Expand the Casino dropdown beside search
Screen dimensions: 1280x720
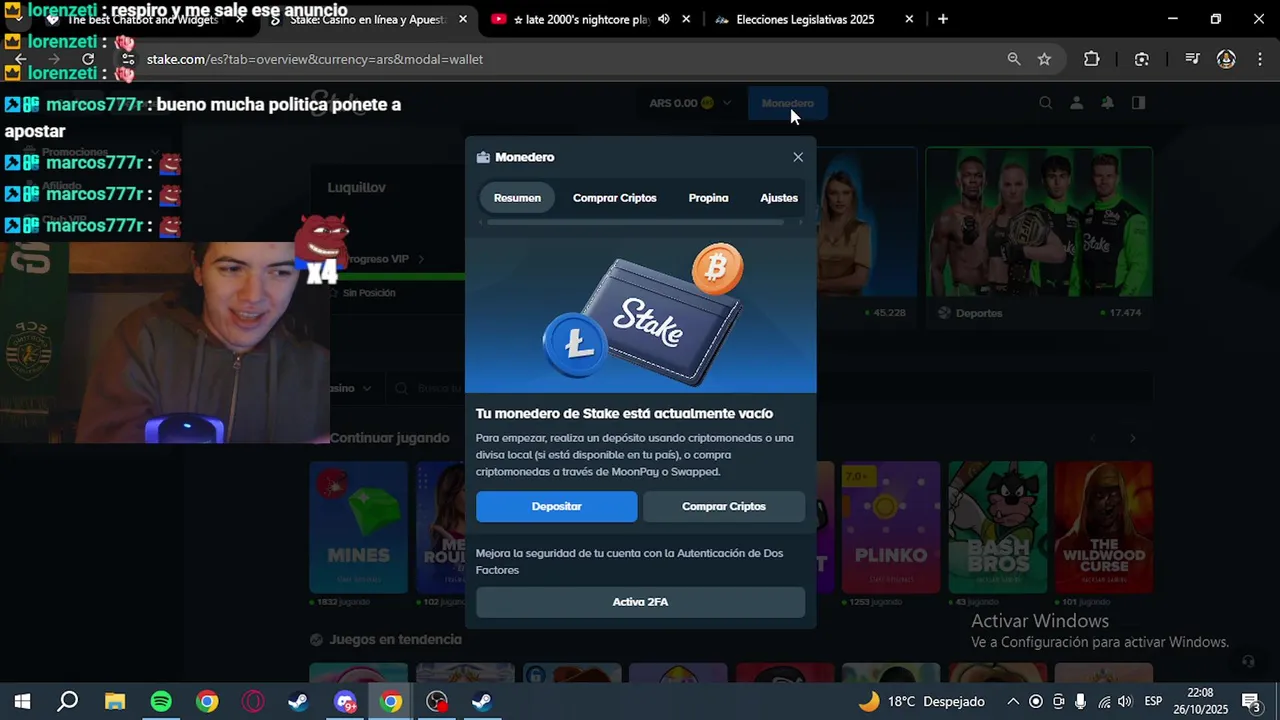(352, 388)
